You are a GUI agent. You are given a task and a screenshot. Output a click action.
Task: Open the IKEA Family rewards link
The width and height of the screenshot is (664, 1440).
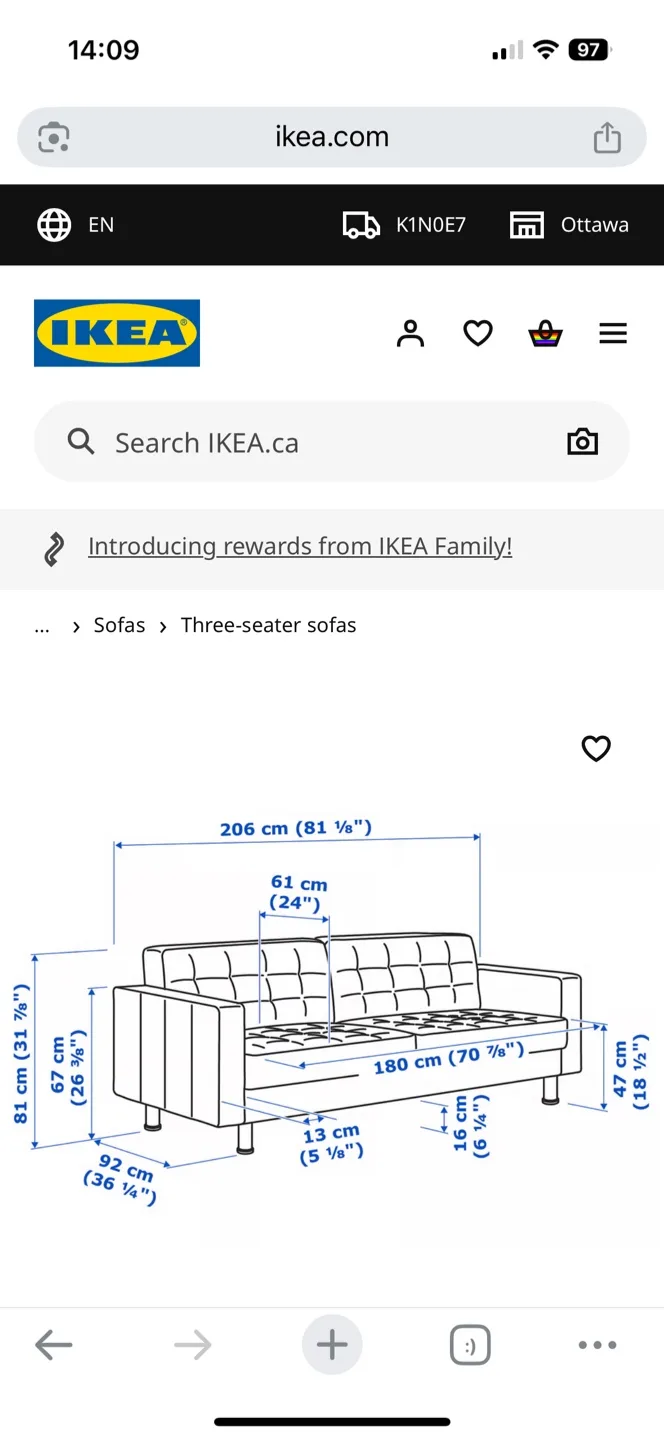coord(300,546)
